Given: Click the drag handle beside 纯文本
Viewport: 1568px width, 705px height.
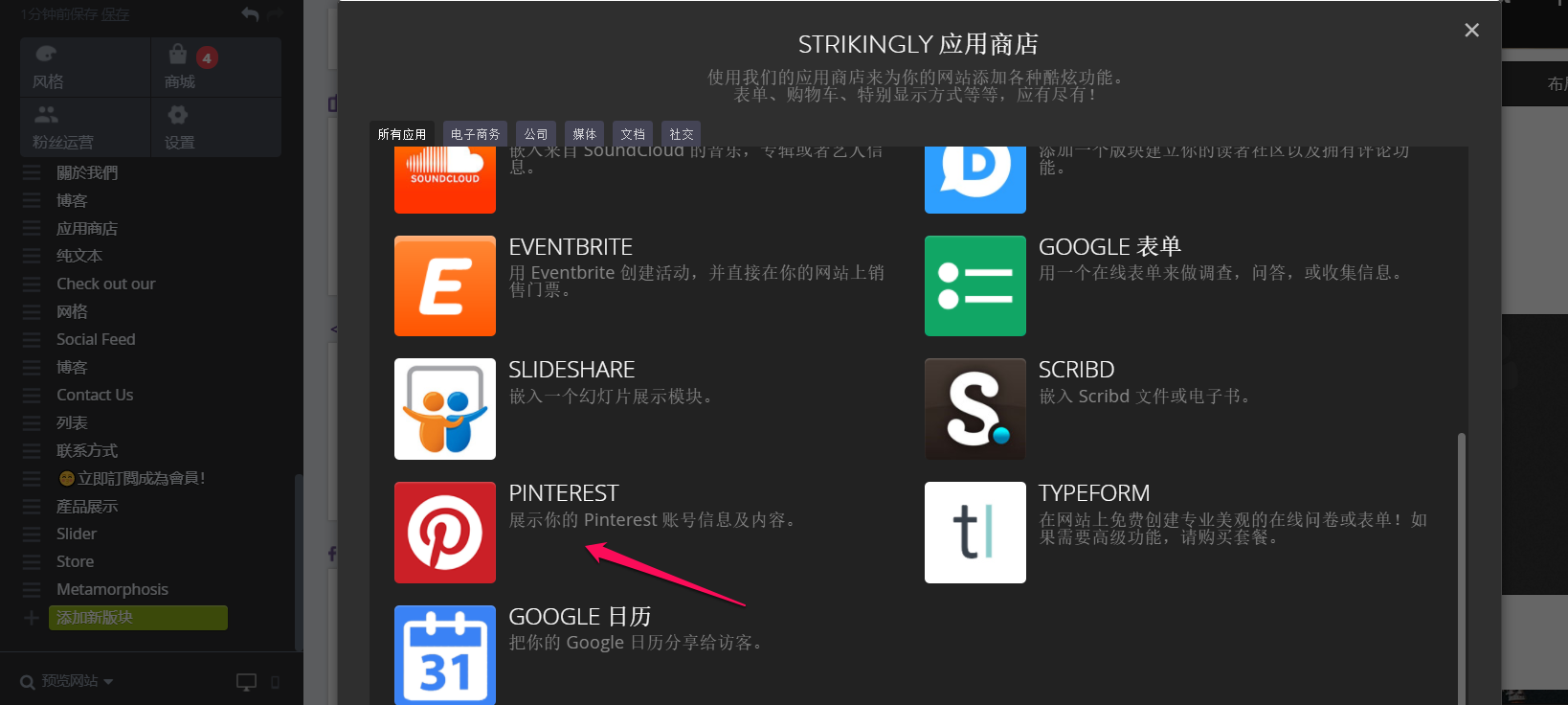Looking at the screenshot, I should click(x=32, y=256).
